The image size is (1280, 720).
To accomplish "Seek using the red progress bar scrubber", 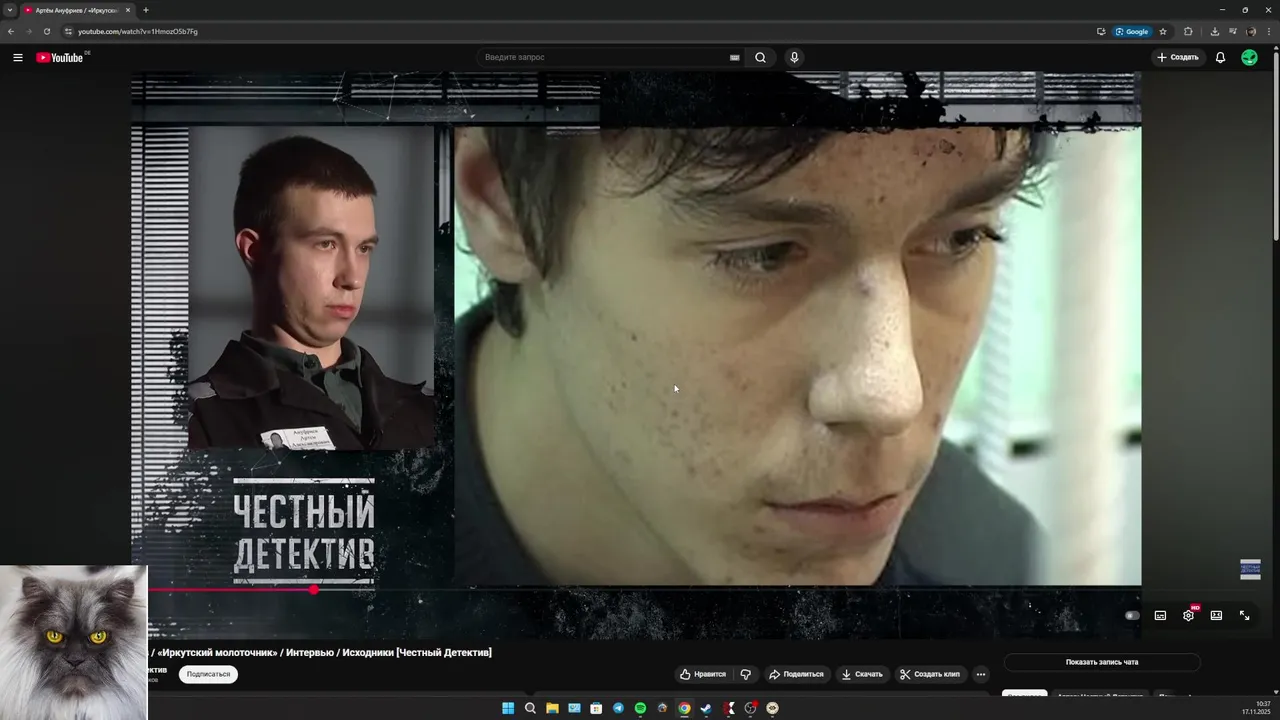I will [314, 590].
